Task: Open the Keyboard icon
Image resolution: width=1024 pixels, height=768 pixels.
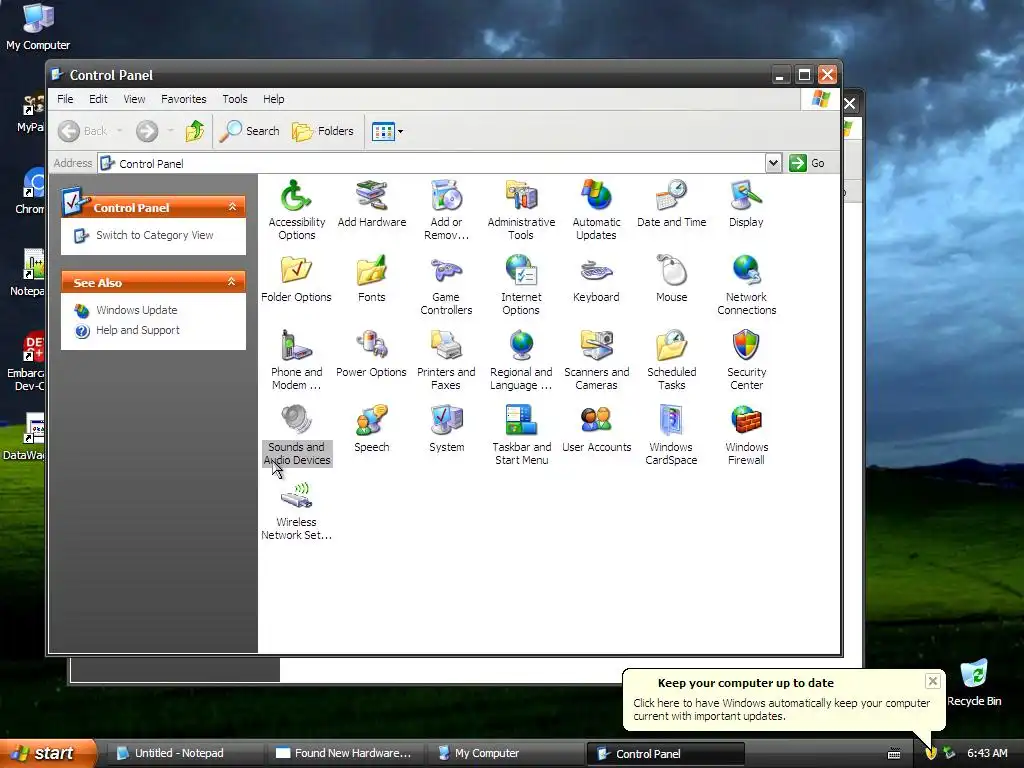Action: click(596, 279)
